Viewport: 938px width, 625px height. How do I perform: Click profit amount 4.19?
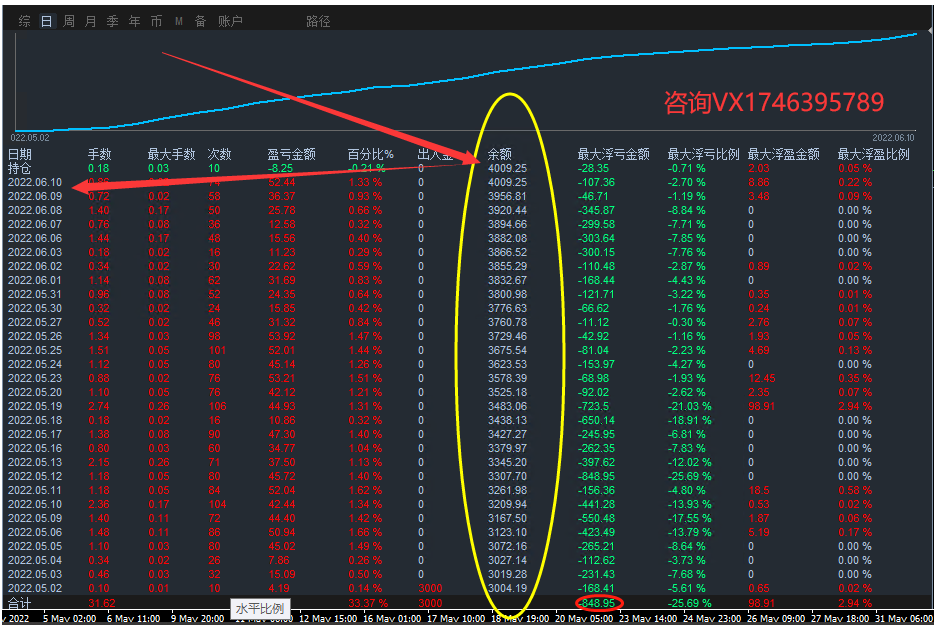279,588
